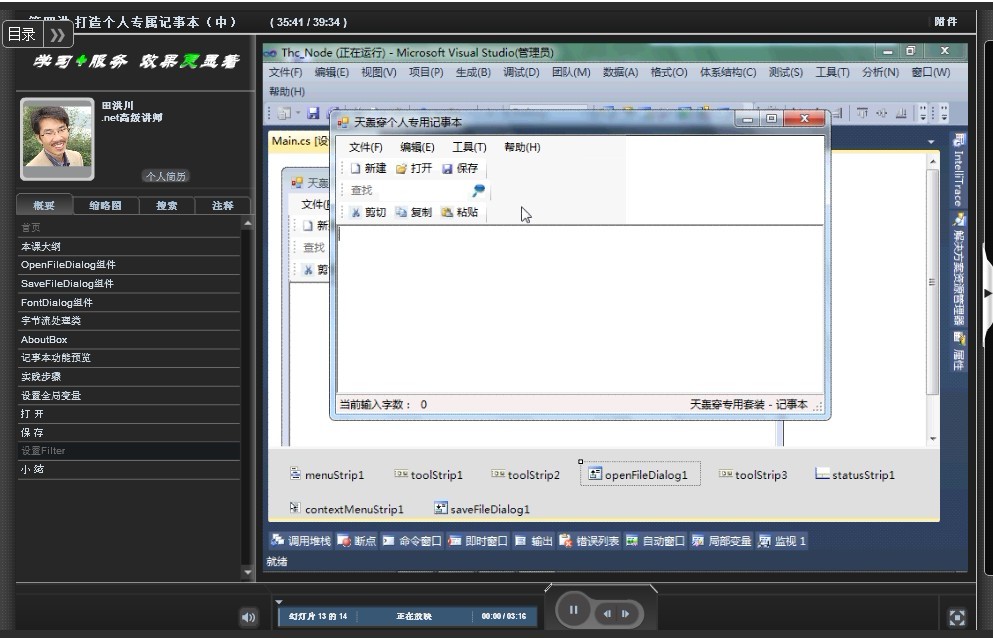This screenshot has width=993, height=639.
Task: Select the FontDialog组件 outline entry
Action: coord(129,302)
